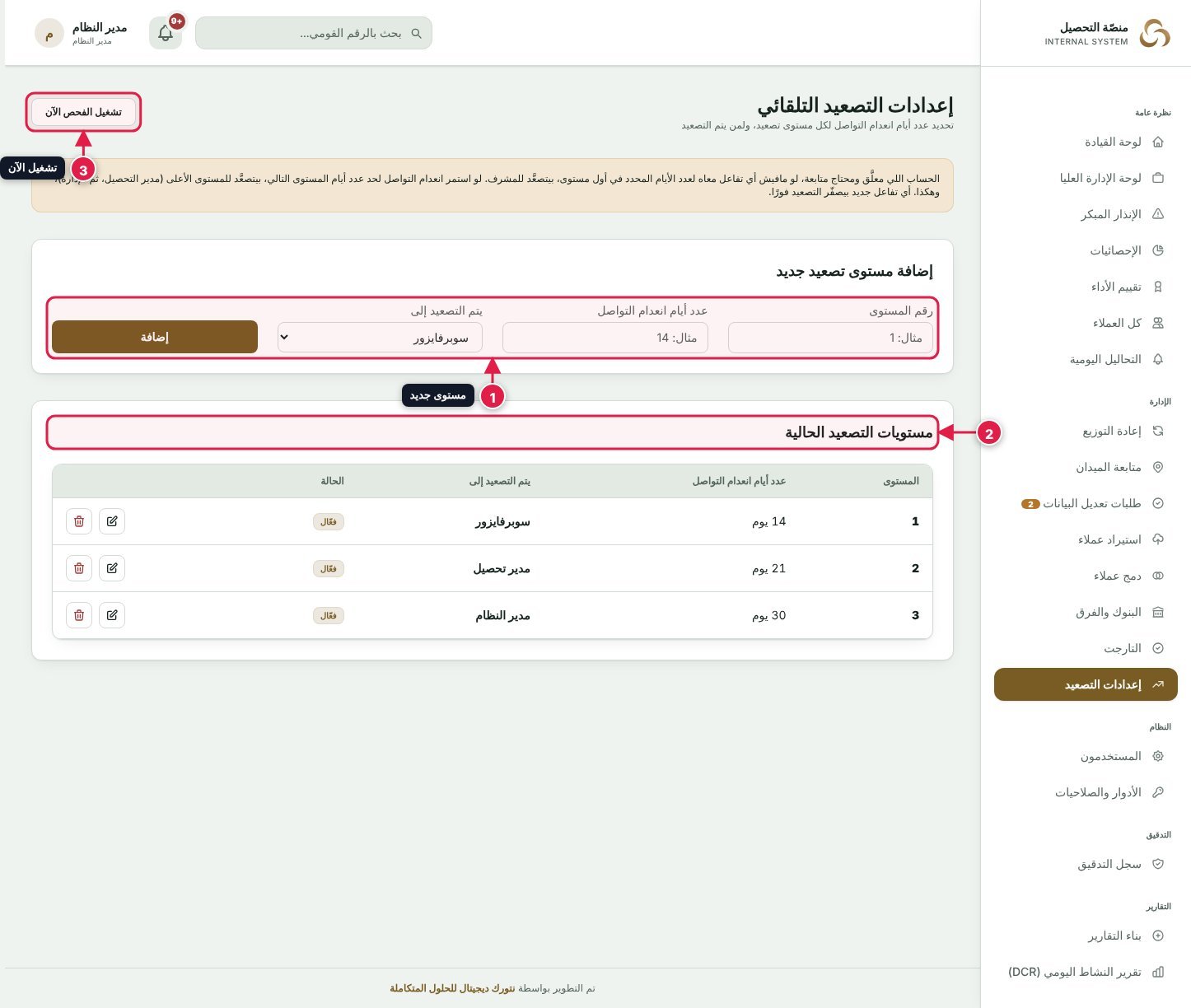
Task: Open إعادة التوزيع in sidebar
Action: [1086, 431]
